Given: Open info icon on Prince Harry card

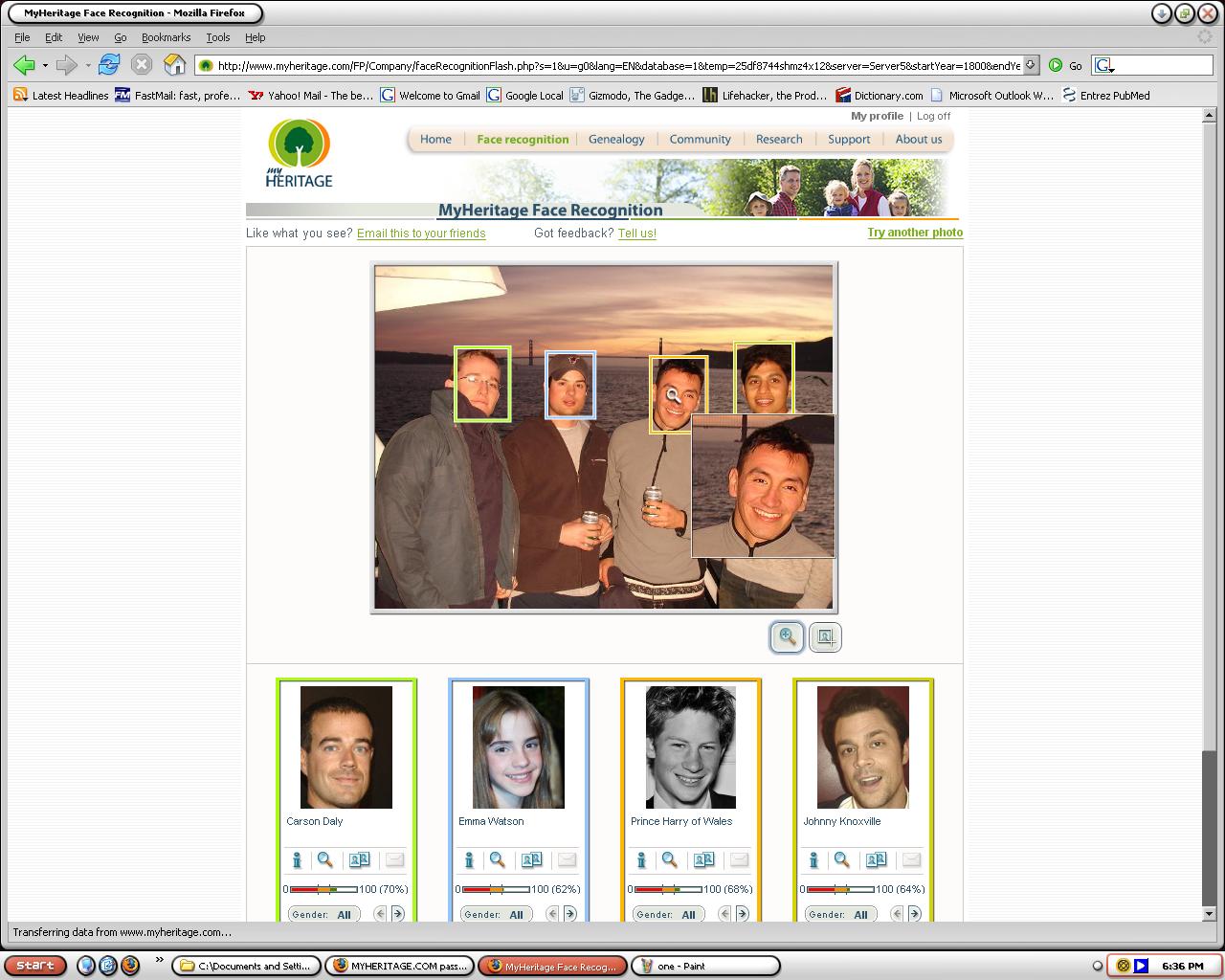Looking at the screenshot, I should point(641,859).
